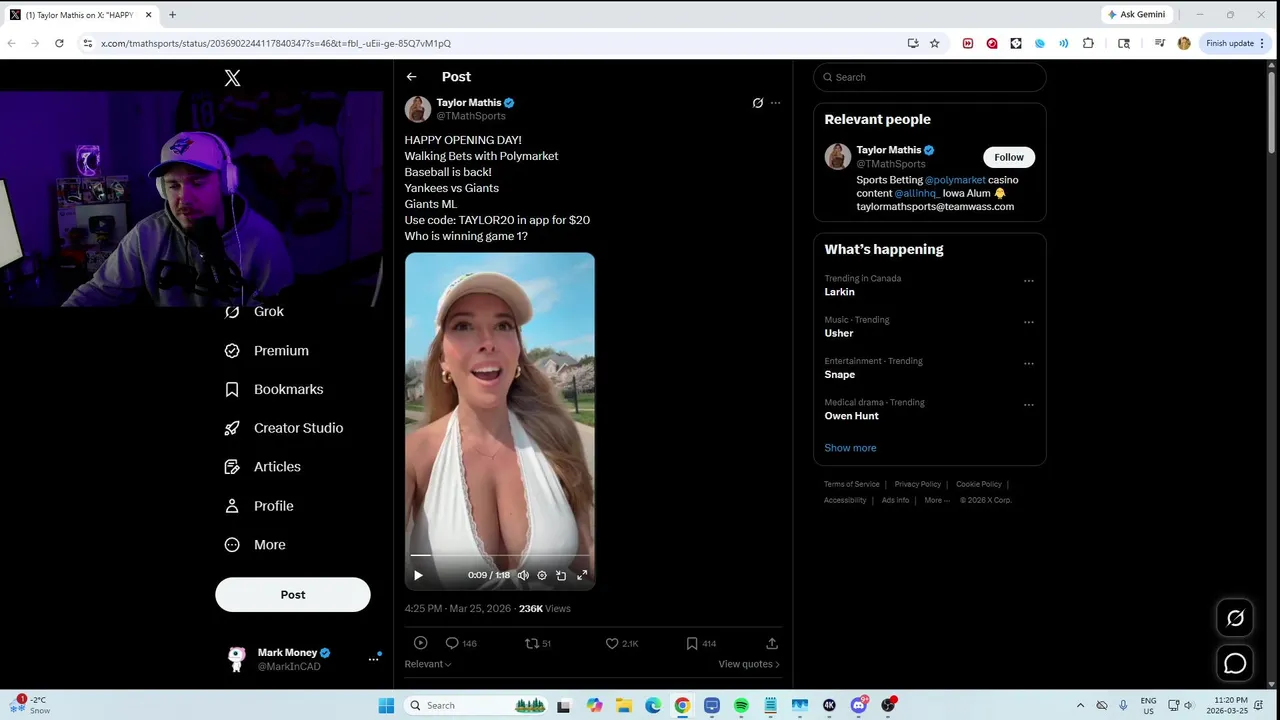Screen dimensions: 1280x720
Task: Click the play circle icon below post
Action: pos(420,643)
